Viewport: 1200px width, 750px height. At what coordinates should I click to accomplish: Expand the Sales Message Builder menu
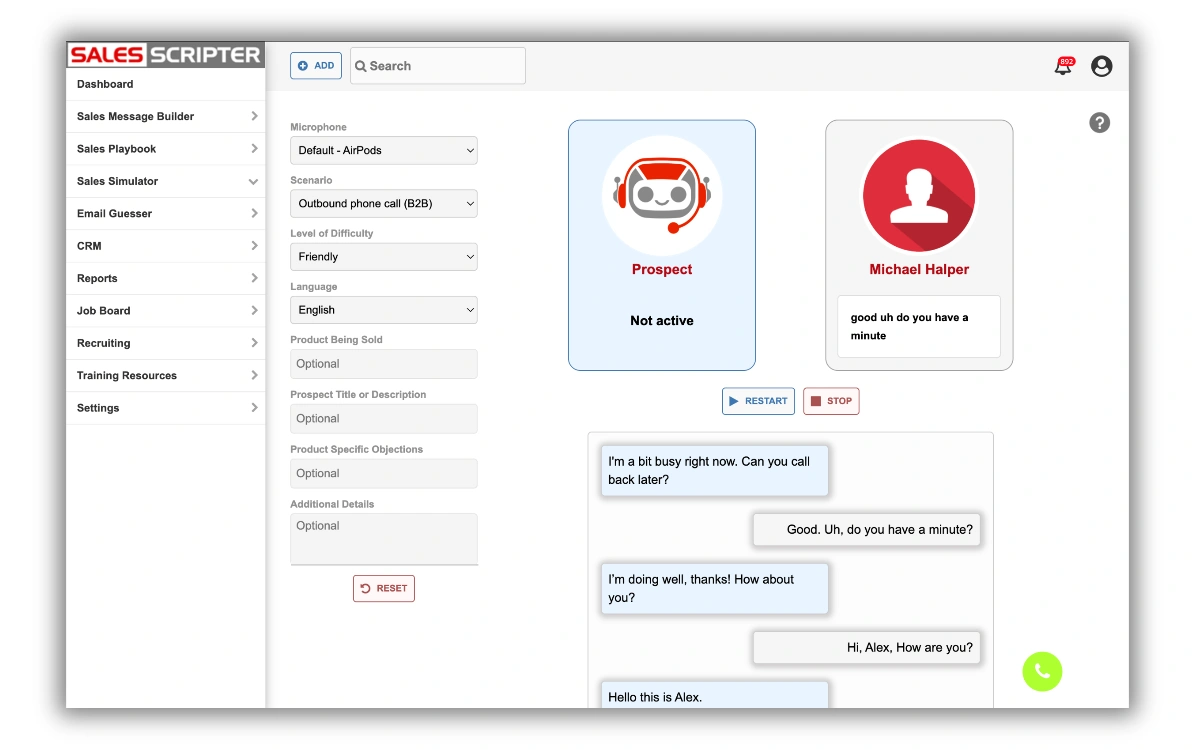pos(165,117)
